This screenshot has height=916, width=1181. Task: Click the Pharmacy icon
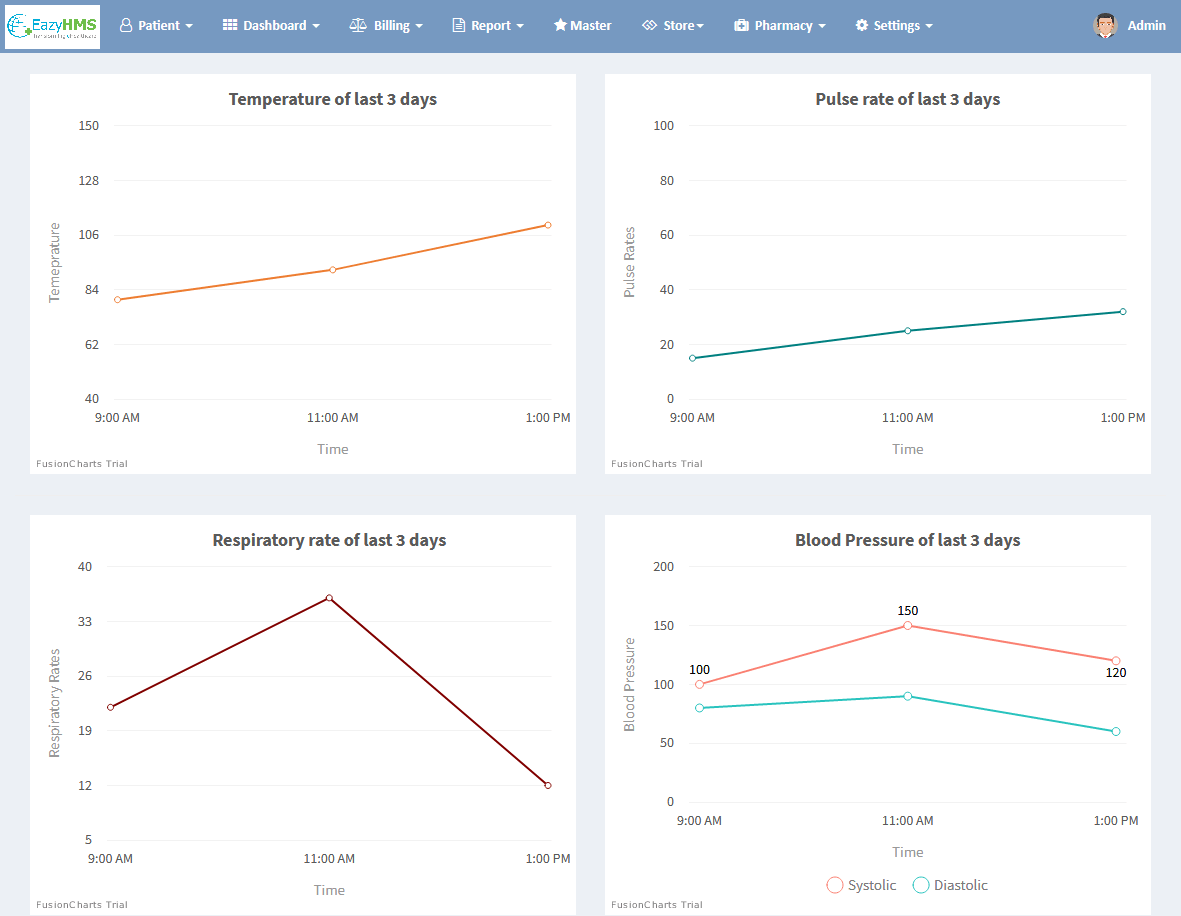741,25
